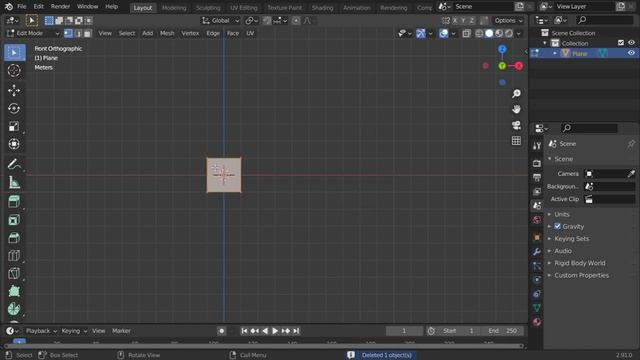Choose the Move tool
This screenshot has height=360, width=640.
tap(14, 90)
